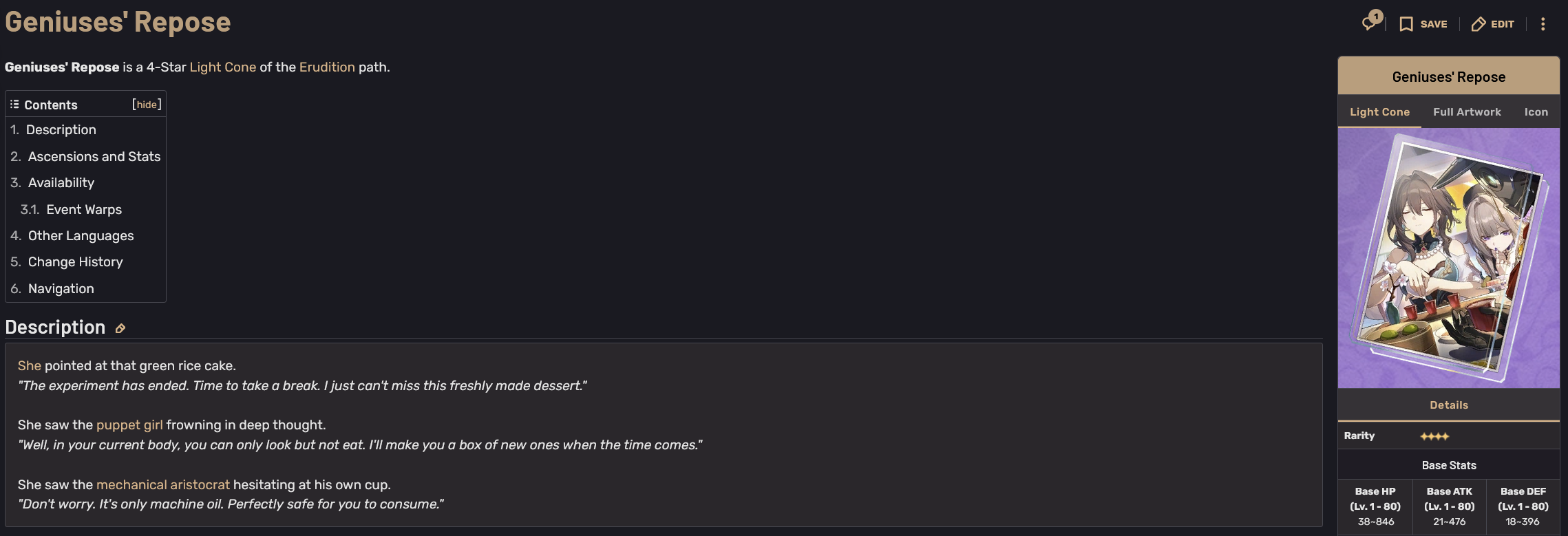Click the She link in description
The image size is (1568, 536).
30,366
